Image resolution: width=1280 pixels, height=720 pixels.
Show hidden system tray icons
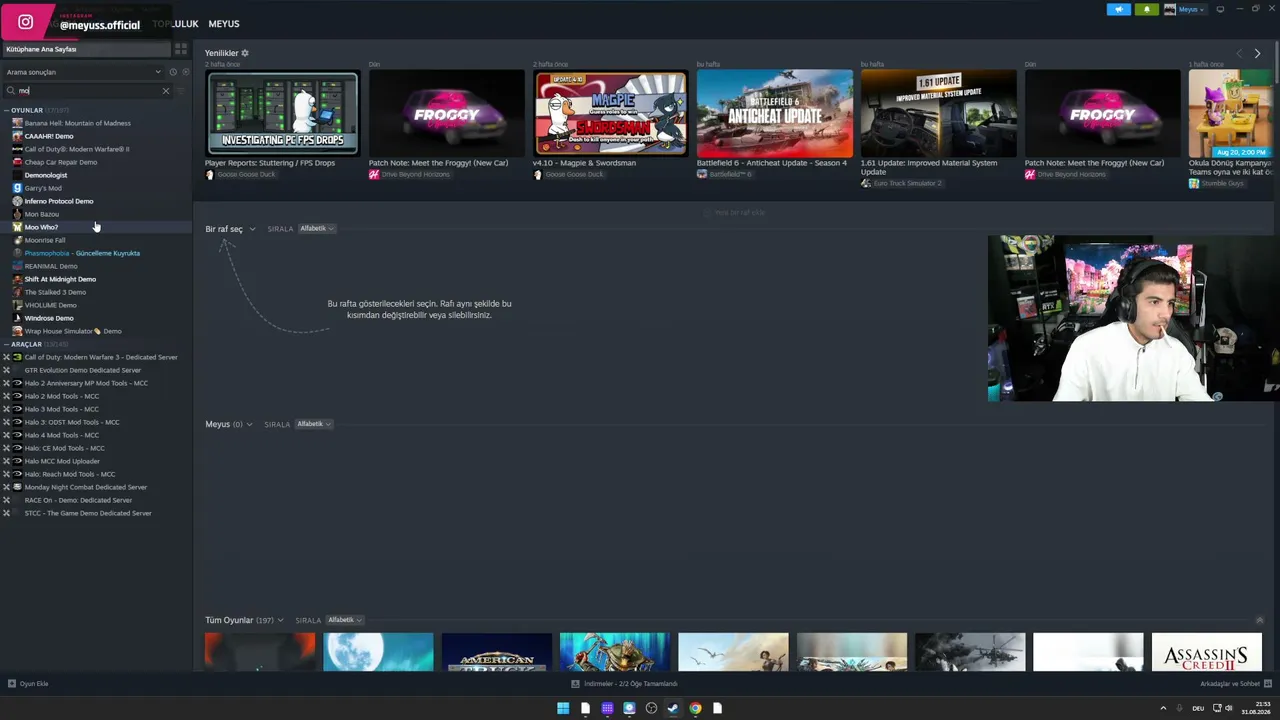(x=1163, y=708)
